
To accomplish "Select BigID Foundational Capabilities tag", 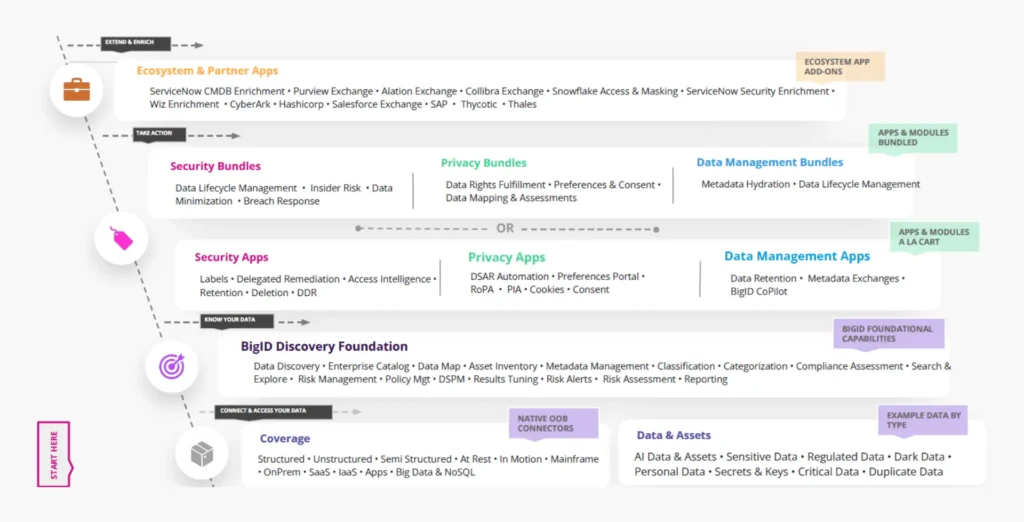I will point(888,334).
